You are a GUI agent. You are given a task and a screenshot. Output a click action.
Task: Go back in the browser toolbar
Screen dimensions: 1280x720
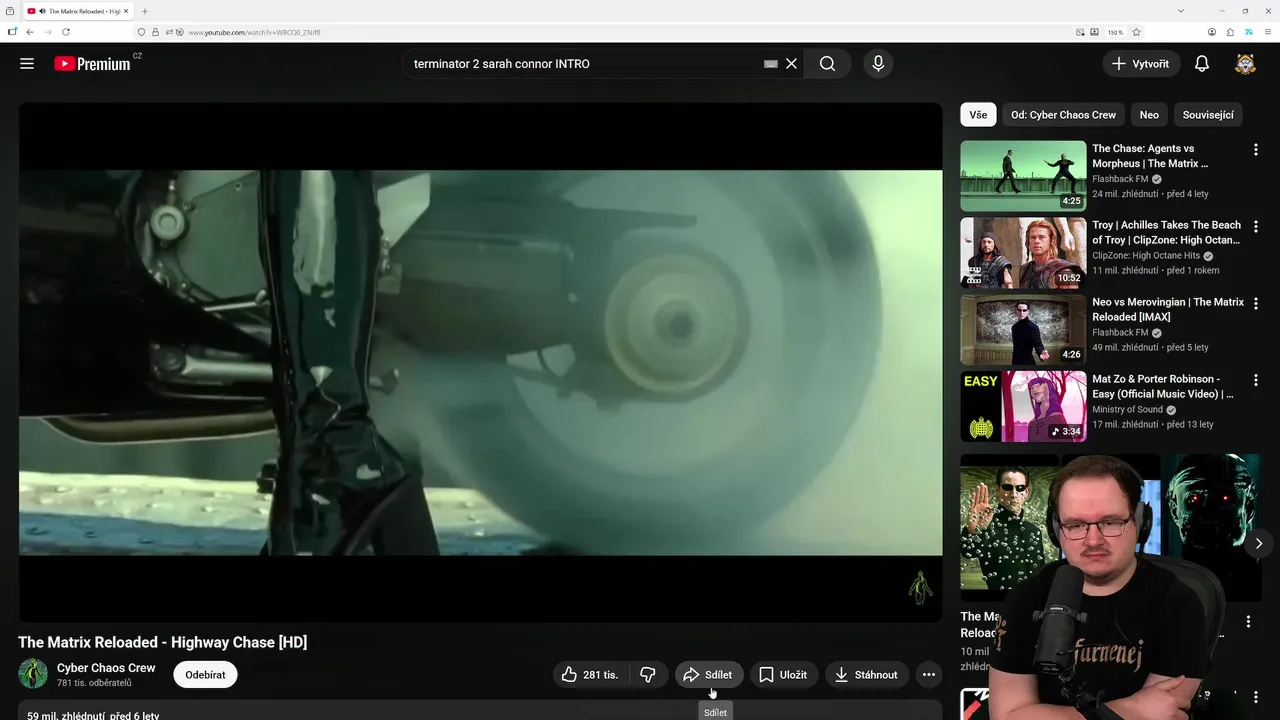(x=29, y=32)
